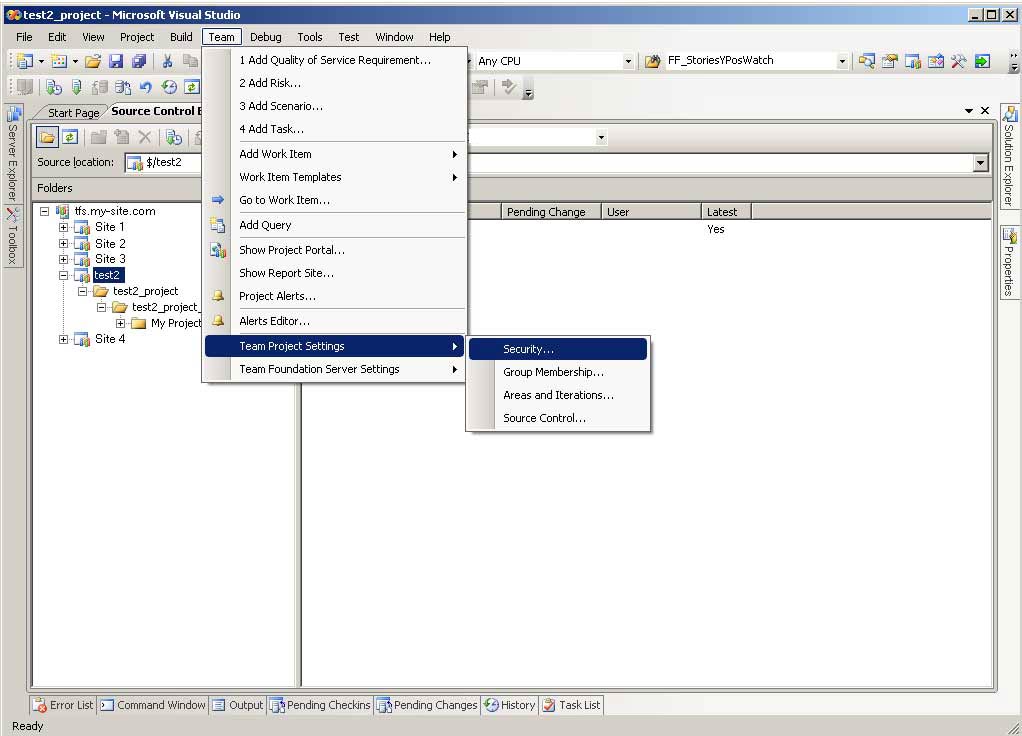The height and width of the screenshot is (736, 1022).
Task: Click the Save All icon
Action: [139, 61]
